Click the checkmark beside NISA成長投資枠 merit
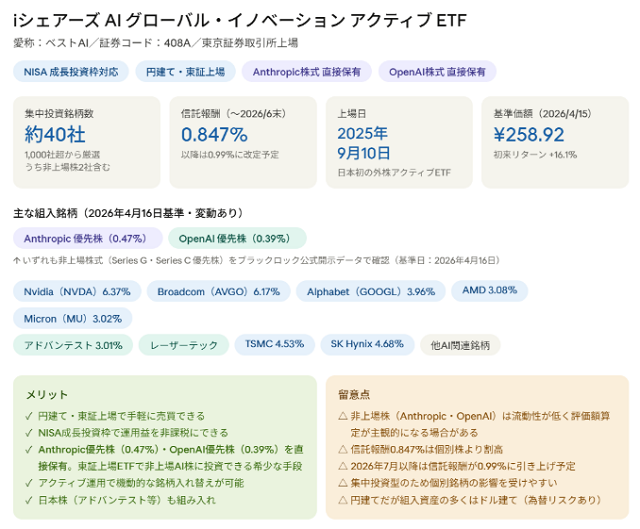The height and width of the screenshot is (529, 640). click(28, 432)
